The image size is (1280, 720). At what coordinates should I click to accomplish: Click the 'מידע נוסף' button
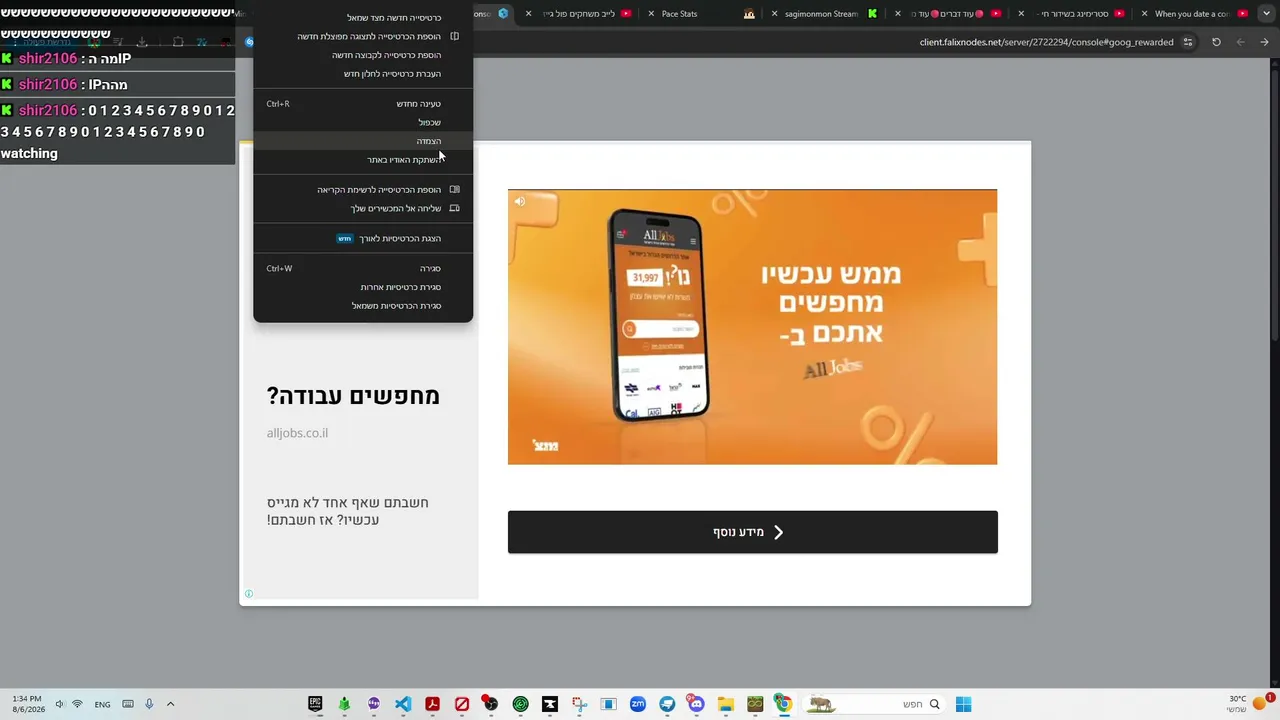click(x=752, y=532)
